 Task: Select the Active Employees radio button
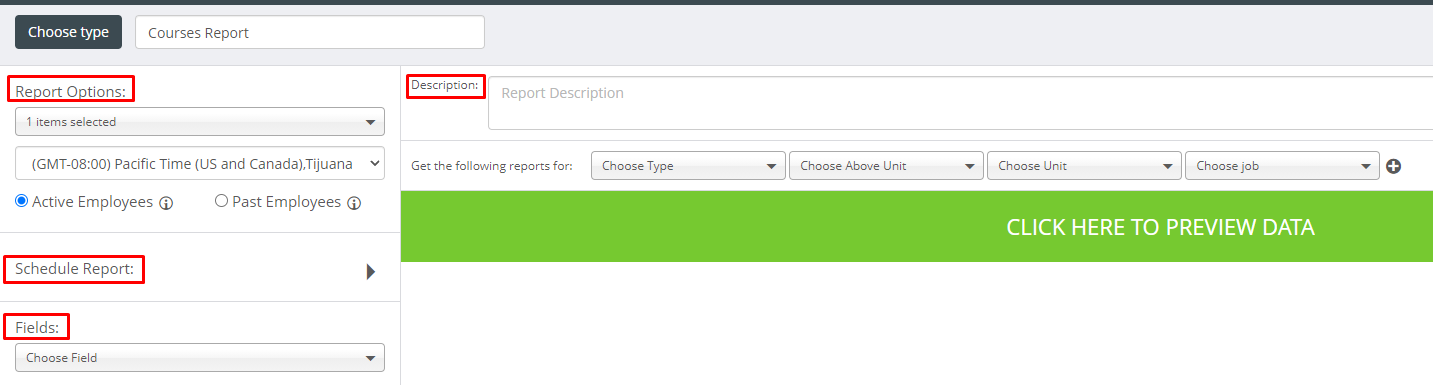click(22, 201)
